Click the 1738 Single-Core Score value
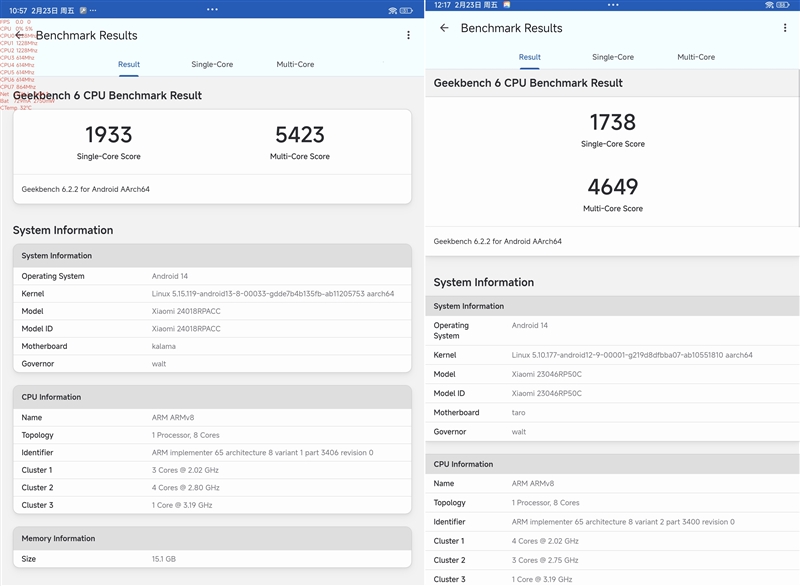Viewport: 800px width, 586px height. [612, 122]
